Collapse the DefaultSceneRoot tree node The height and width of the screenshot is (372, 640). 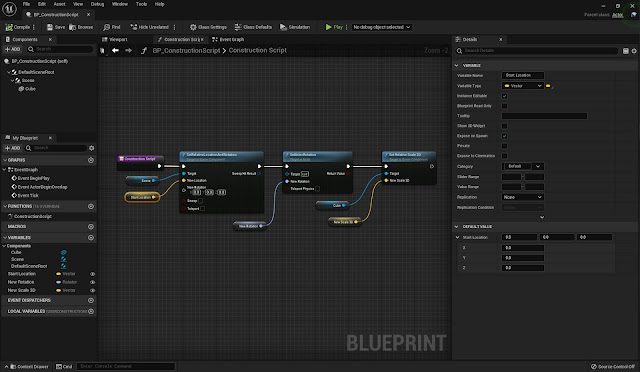[9, 72]
